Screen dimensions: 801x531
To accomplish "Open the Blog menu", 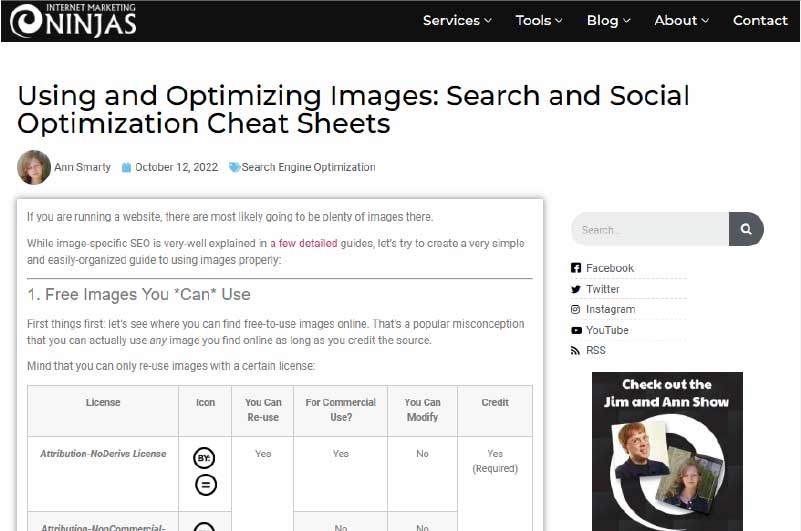I will (x=602, y=20).
